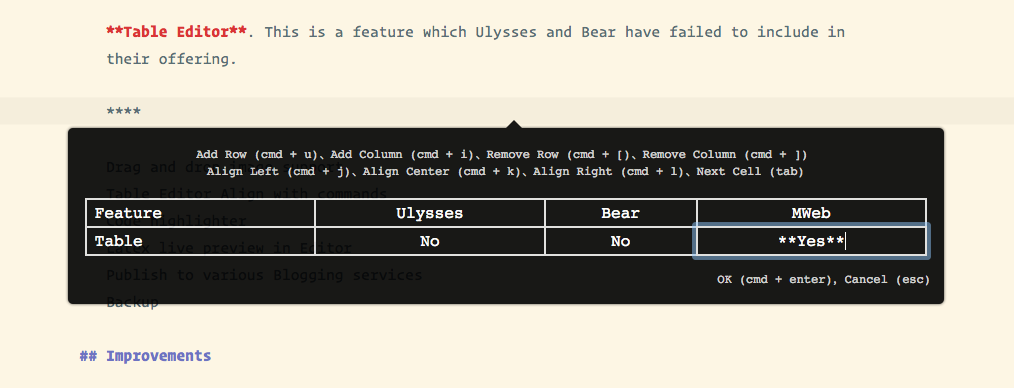Select the Bear header cell

click(x=621, y=213)
